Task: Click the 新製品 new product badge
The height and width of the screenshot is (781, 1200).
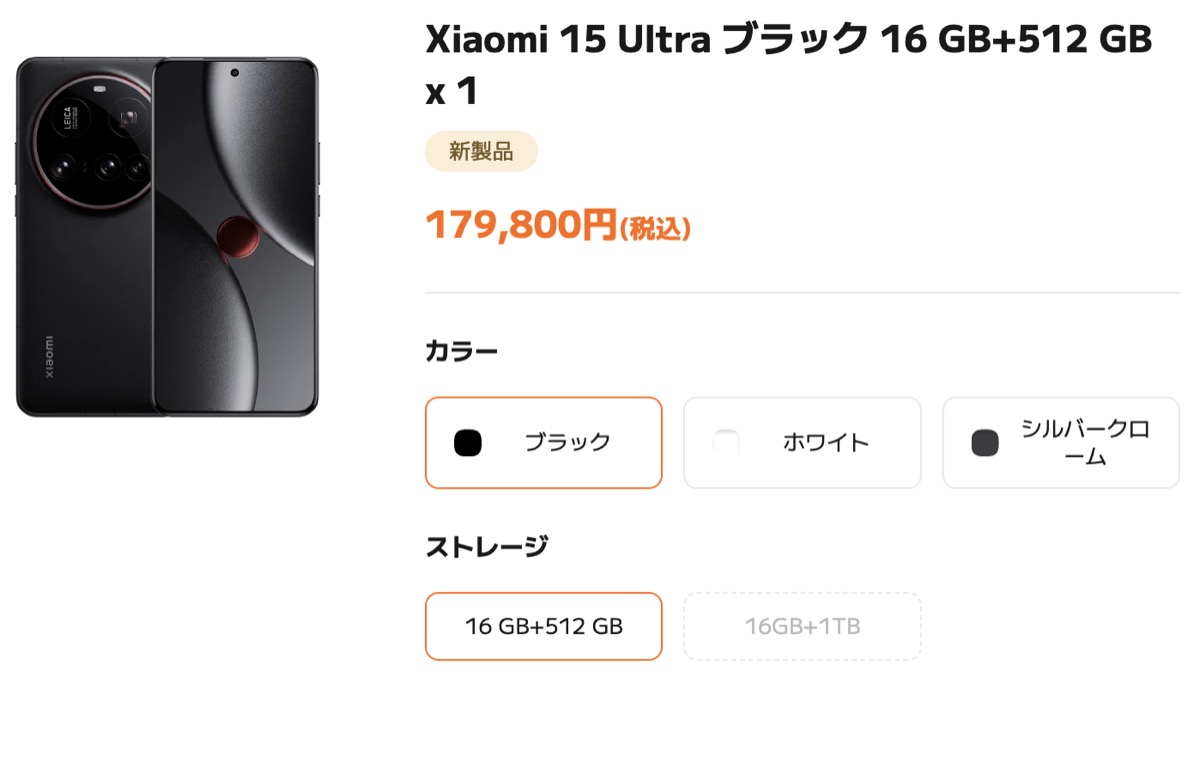Action: coord(481,152)
